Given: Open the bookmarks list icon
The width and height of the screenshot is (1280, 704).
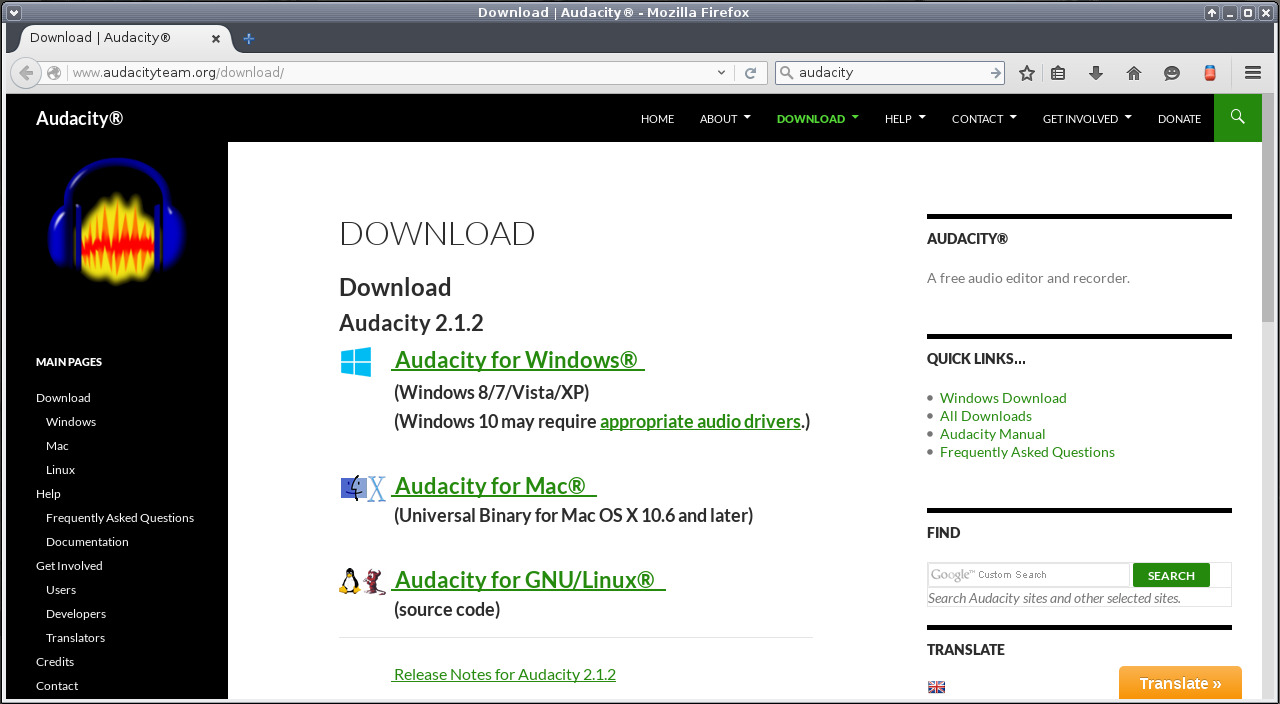Looking at the screenshot, I should pos(1059,73).
